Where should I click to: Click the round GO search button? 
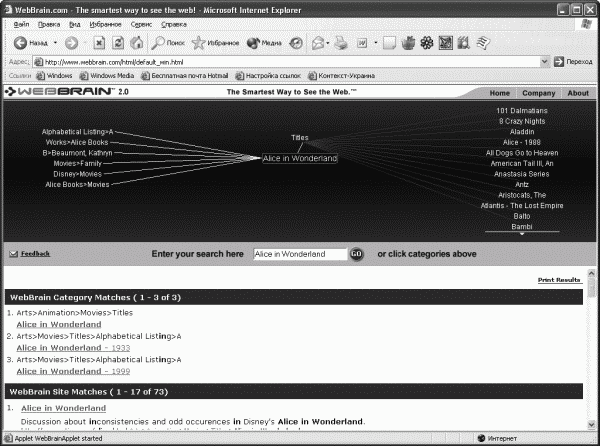point(356,254)
